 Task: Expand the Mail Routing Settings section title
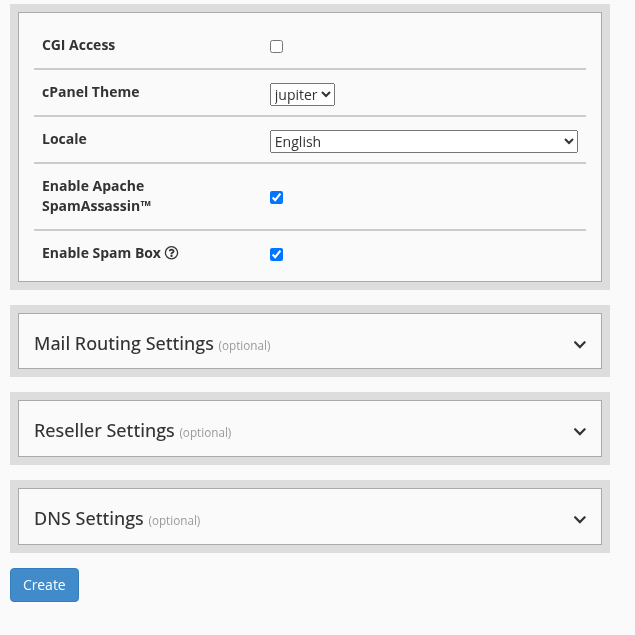[124, 343]
